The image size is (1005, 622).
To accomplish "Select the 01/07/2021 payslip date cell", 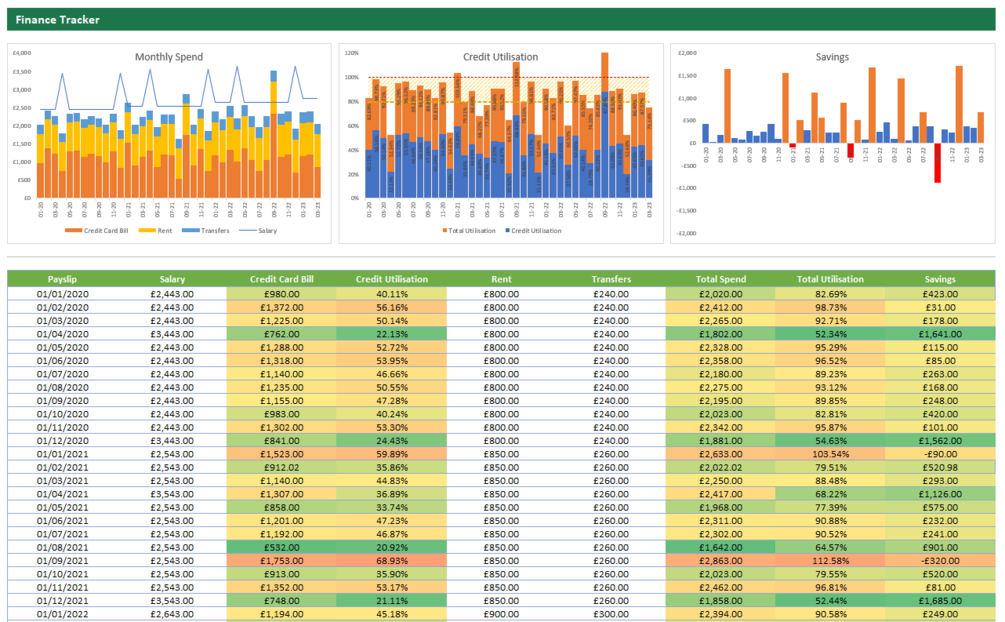I will [x=62, y=534].
